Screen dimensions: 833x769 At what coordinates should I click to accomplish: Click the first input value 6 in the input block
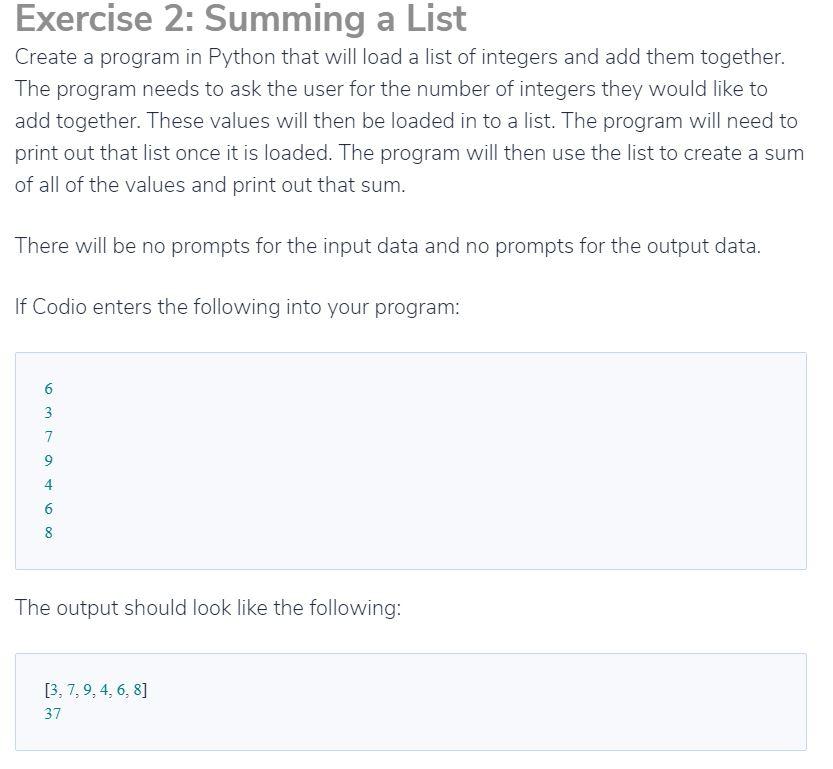pyautogui.click(x=48, y=389)
